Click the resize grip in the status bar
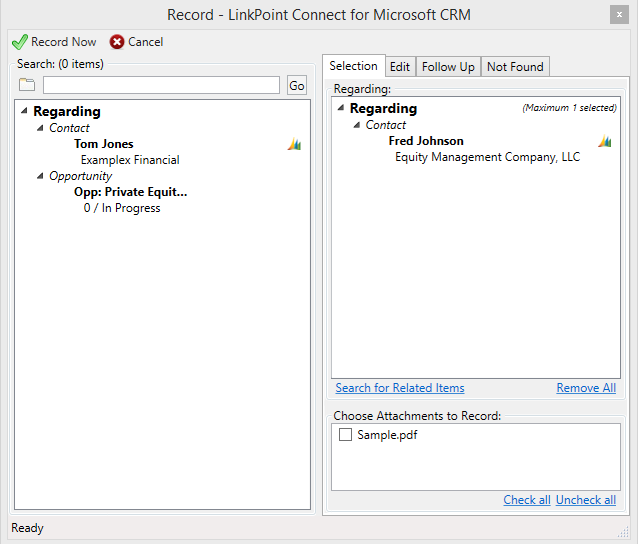638x544 pixels. pos(623,532)
